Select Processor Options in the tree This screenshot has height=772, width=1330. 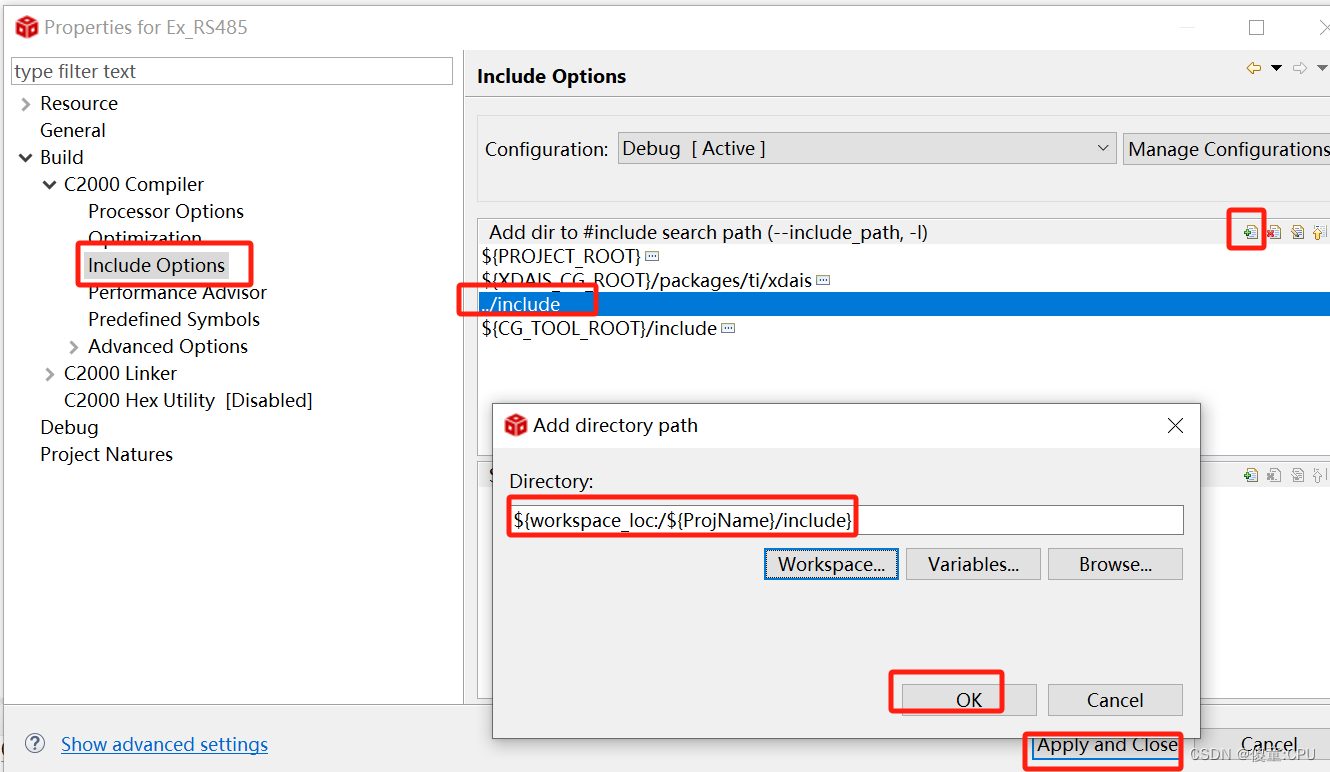(x=166, y=211)
